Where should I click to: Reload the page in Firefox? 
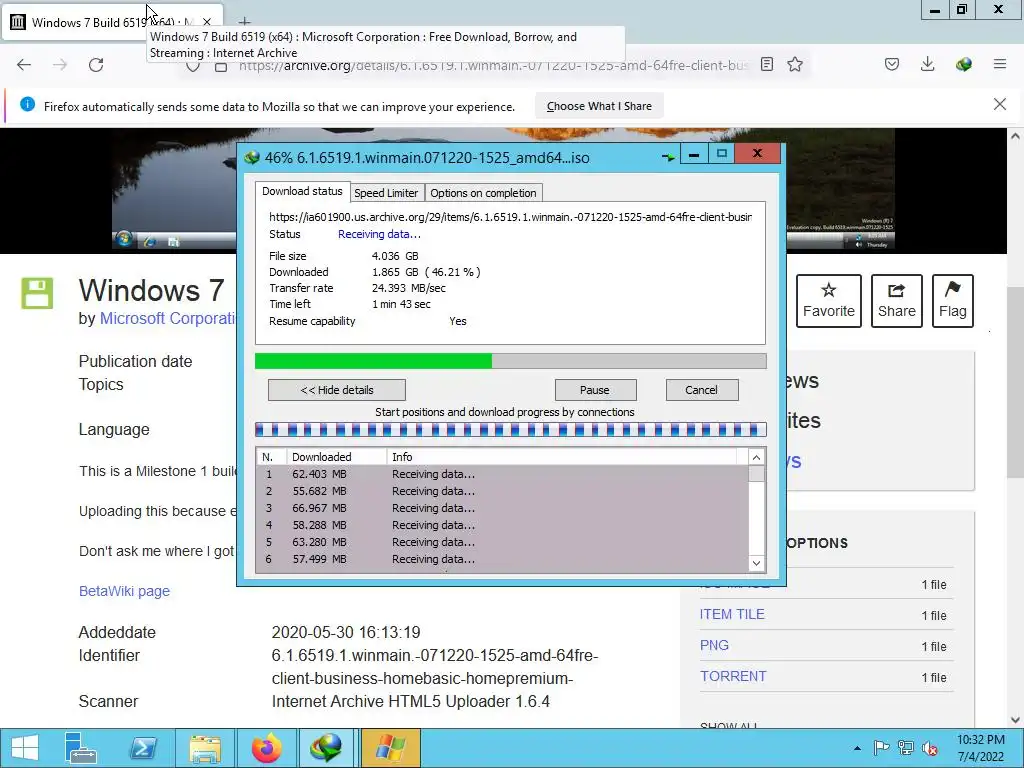[96, 65]
